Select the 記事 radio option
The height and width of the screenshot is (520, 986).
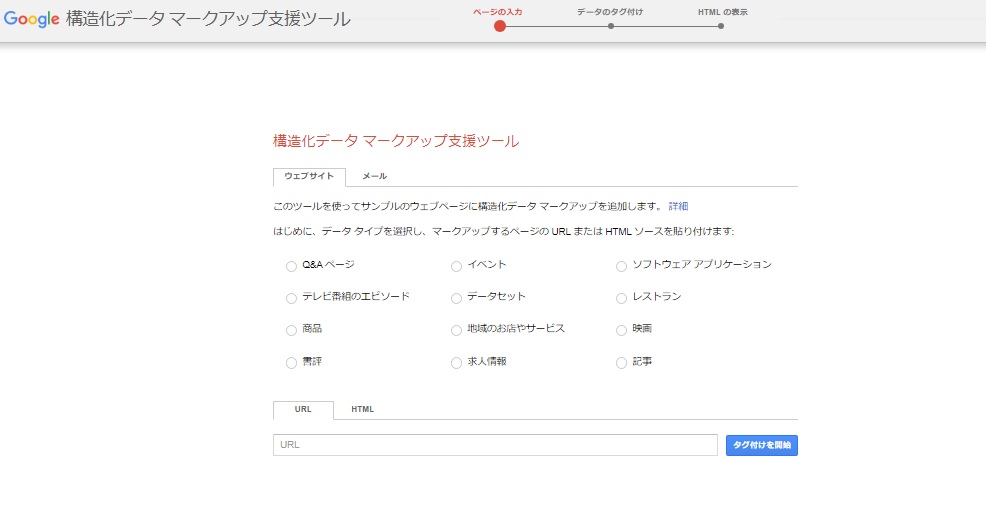point(621,363)
